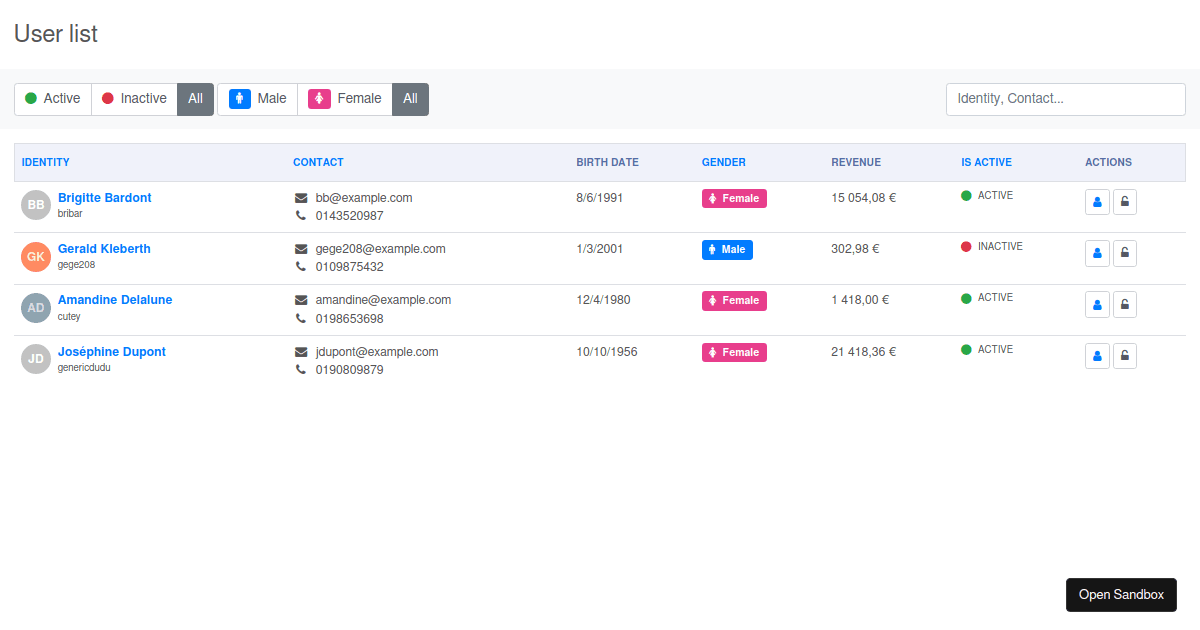This screenshot has height=630, width=1200.
Task: Click the phone icon on Gerald Kleberth's row
Action: [299, 266]
